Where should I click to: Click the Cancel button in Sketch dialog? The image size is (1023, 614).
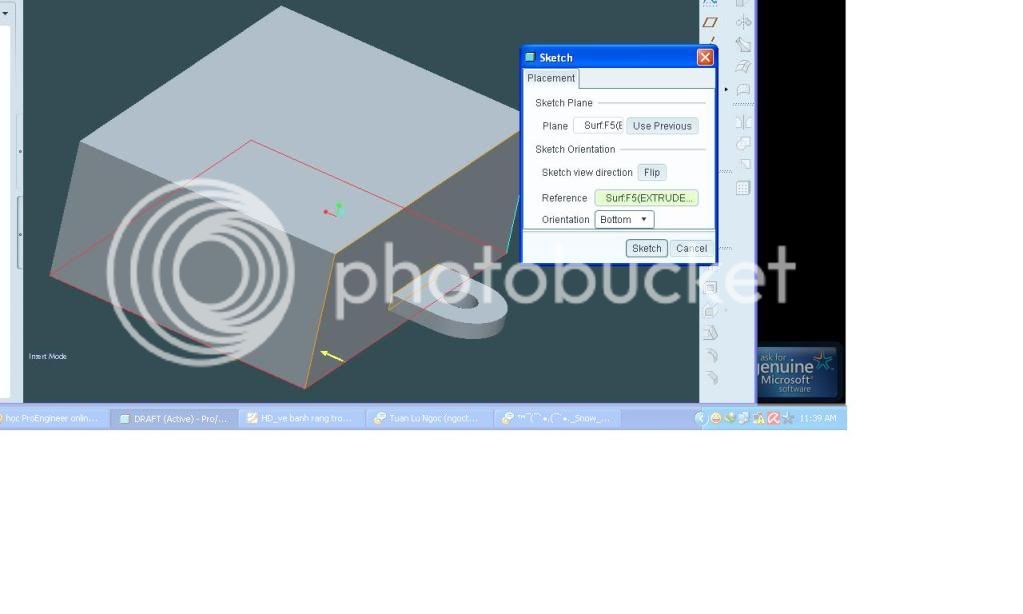[691, 248]
